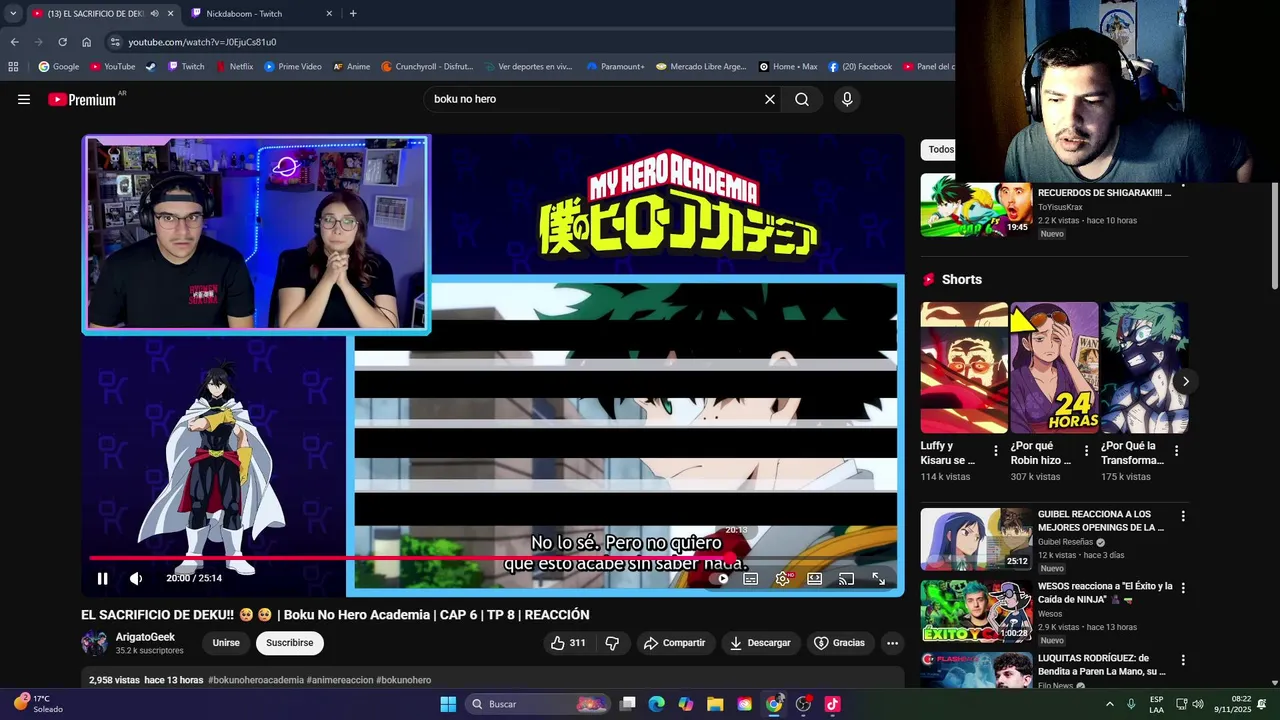Open the Twitch bookmark
Viewport: 1280px width, 720px height.
point(186,67)
